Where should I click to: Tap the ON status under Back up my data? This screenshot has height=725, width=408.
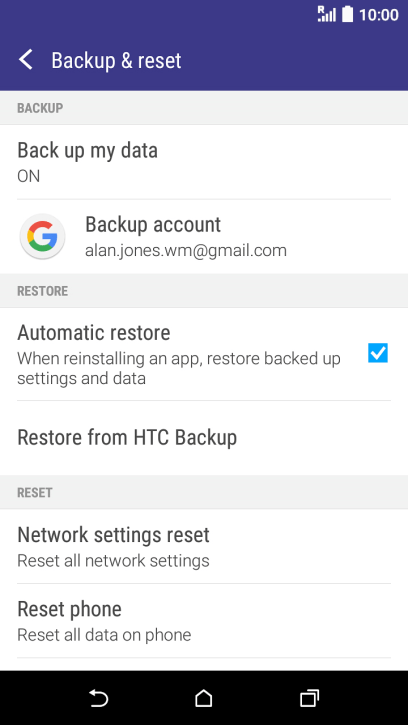[x=29, y=176]
